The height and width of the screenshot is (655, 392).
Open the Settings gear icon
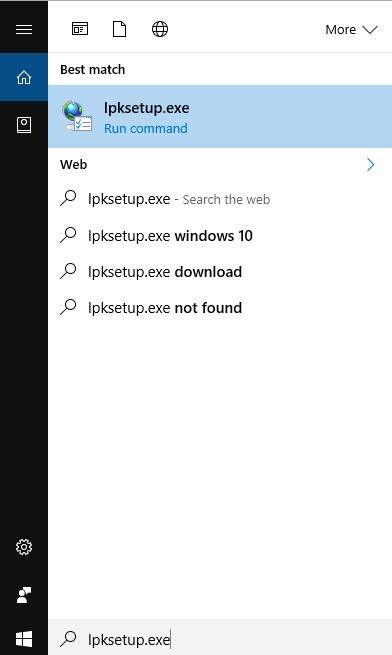24,547
